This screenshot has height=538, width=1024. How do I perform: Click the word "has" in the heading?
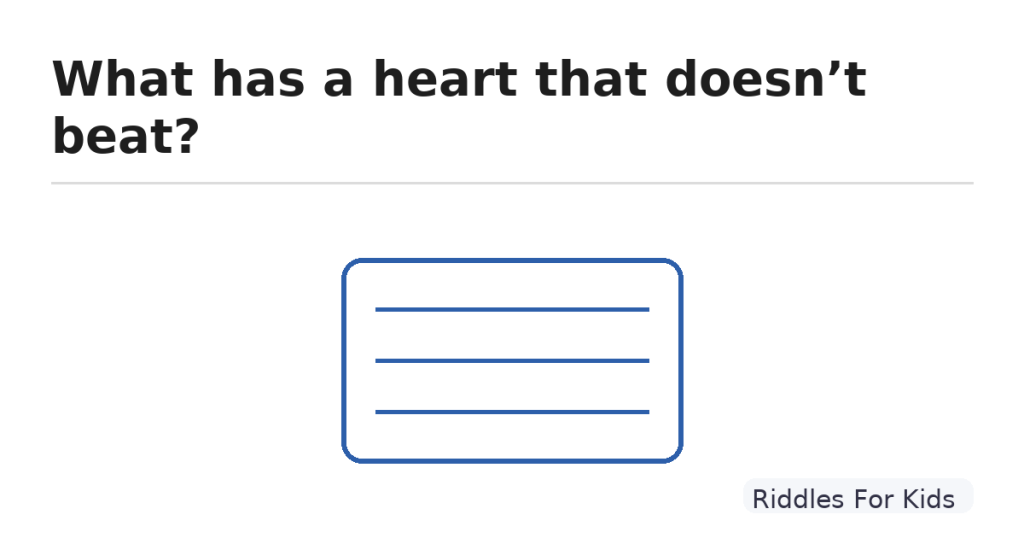click(258, 79)
